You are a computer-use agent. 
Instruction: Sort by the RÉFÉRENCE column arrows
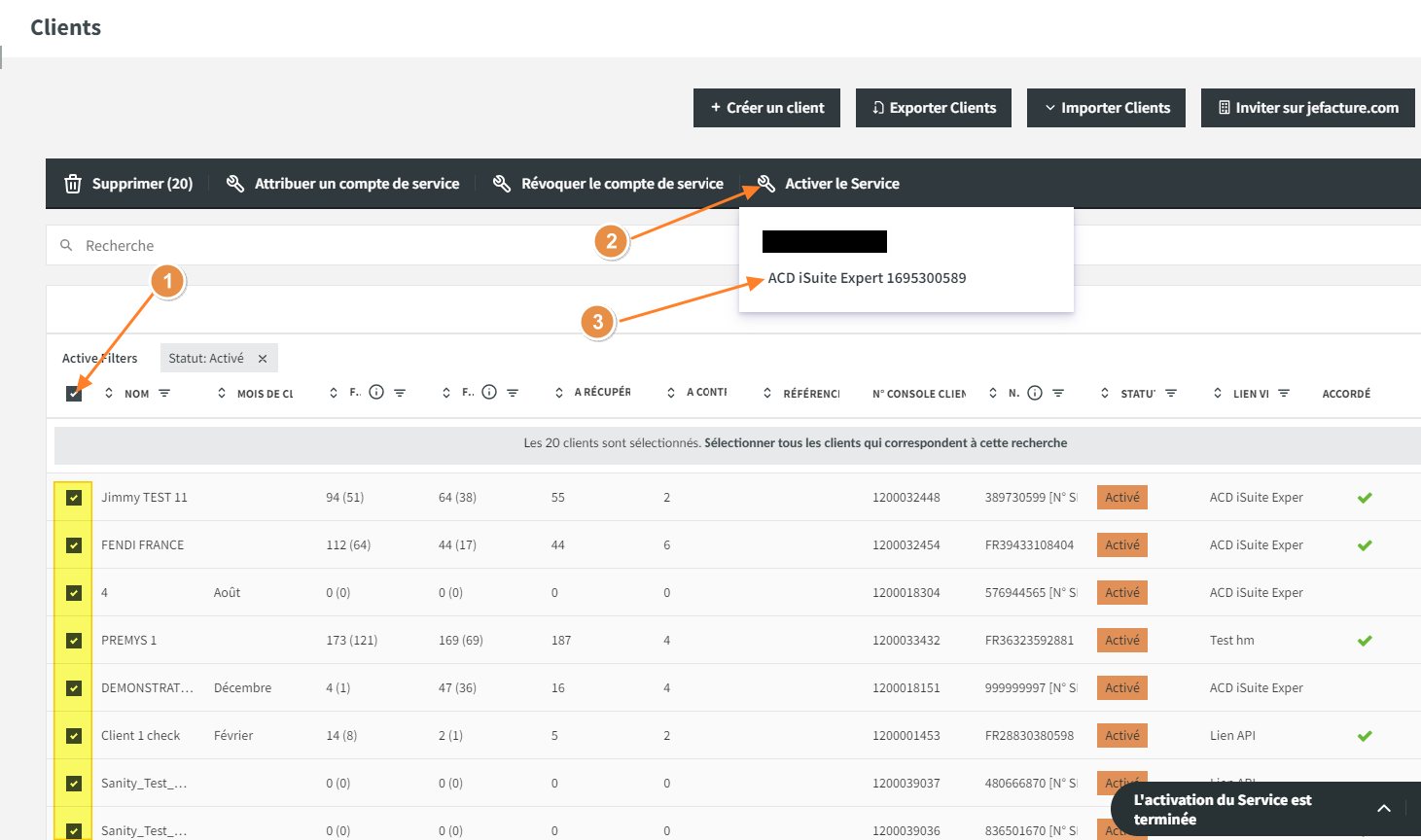pos(767,393)
